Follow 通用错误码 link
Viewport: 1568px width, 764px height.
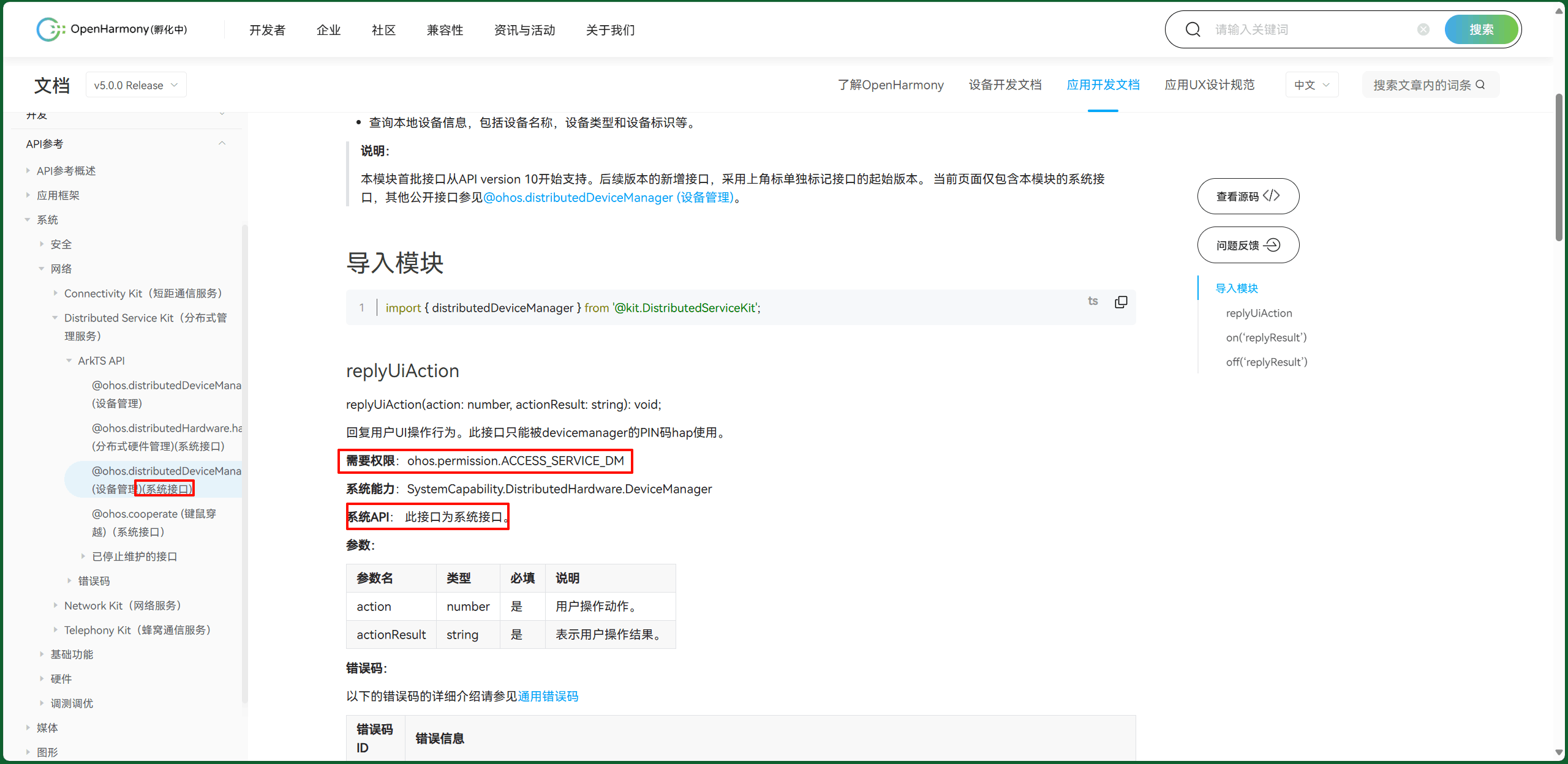pos(548,697)
